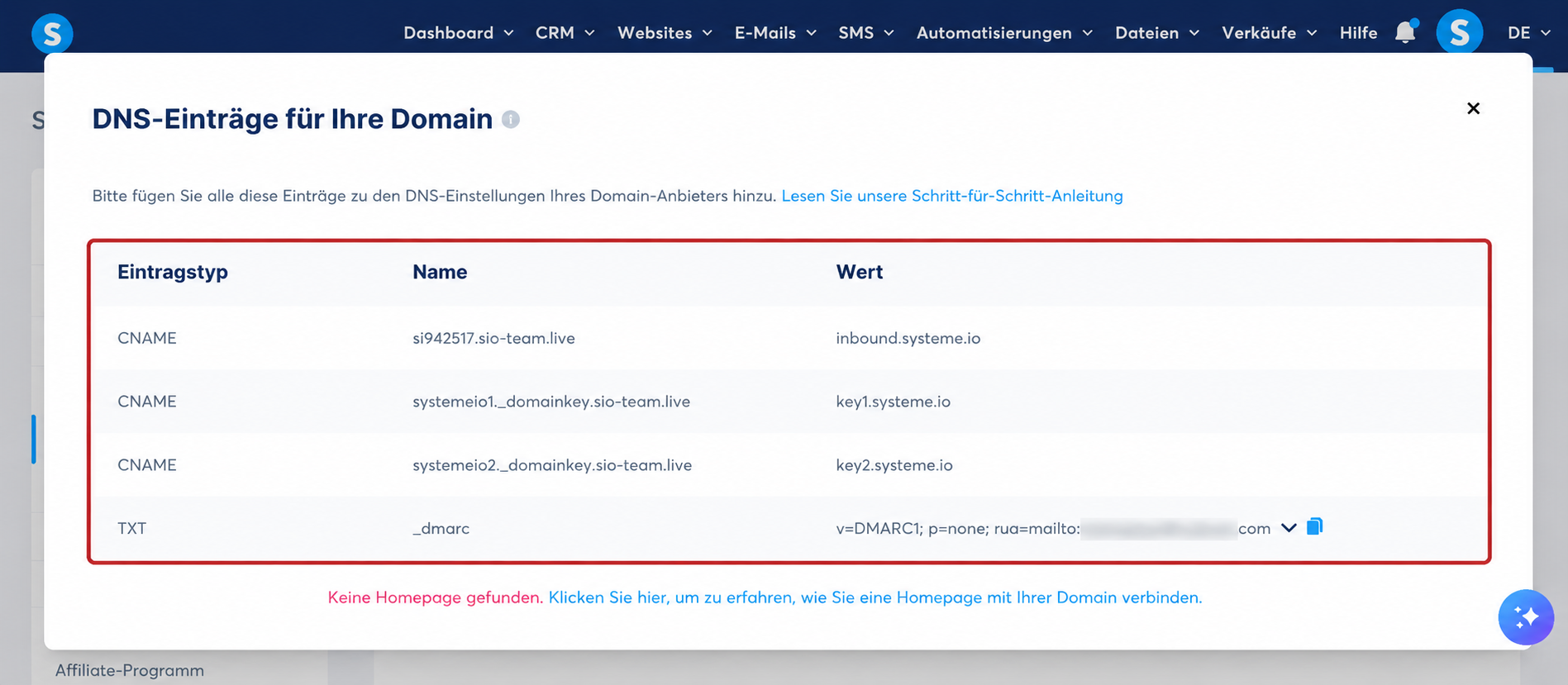
Task: Open the Hilfe menu item
Action: pos(1358,33)
